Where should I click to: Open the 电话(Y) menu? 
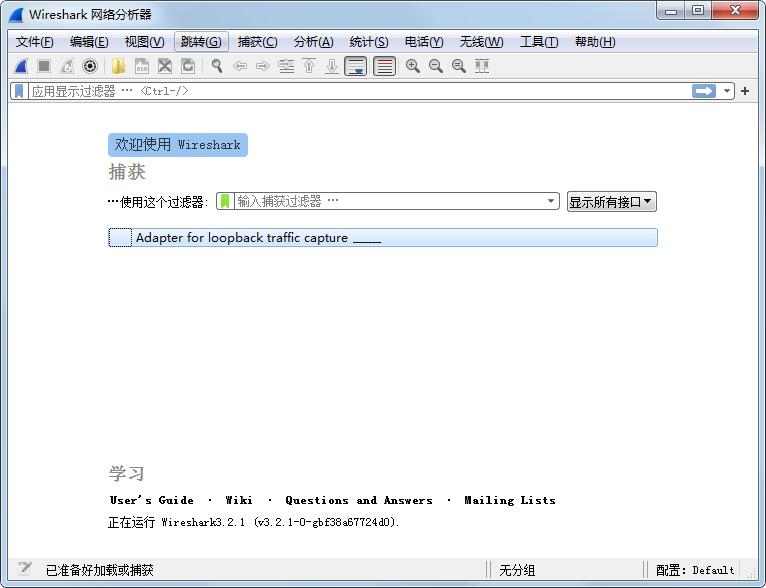424,42
